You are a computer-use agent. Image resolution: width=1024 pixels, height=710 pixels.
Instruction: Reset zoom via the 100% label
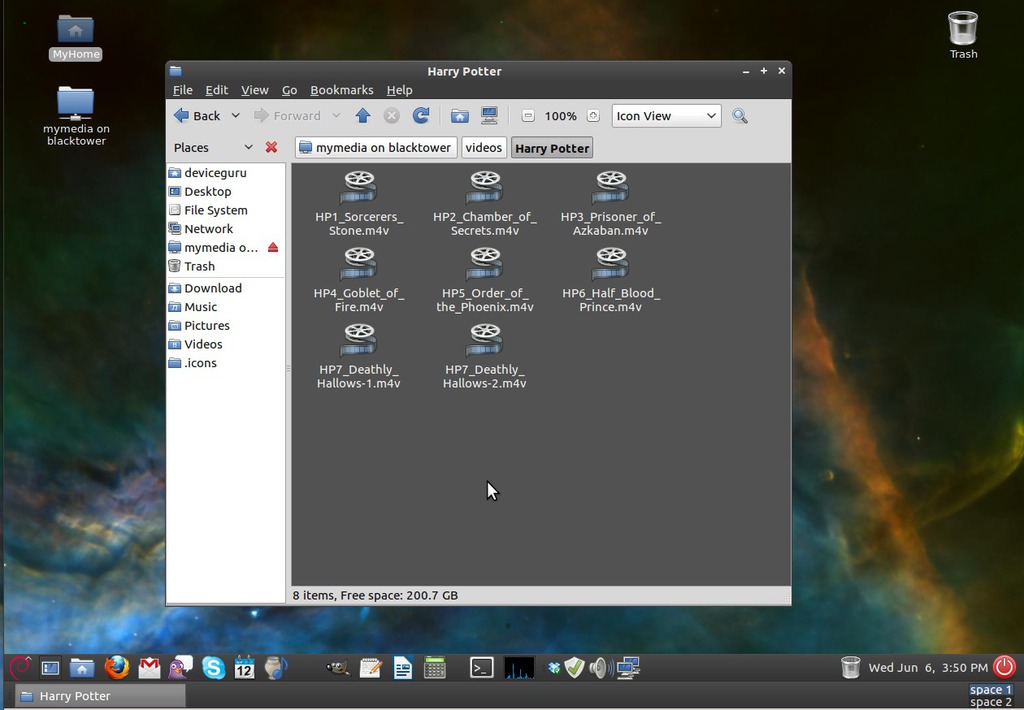click(560, 116)
